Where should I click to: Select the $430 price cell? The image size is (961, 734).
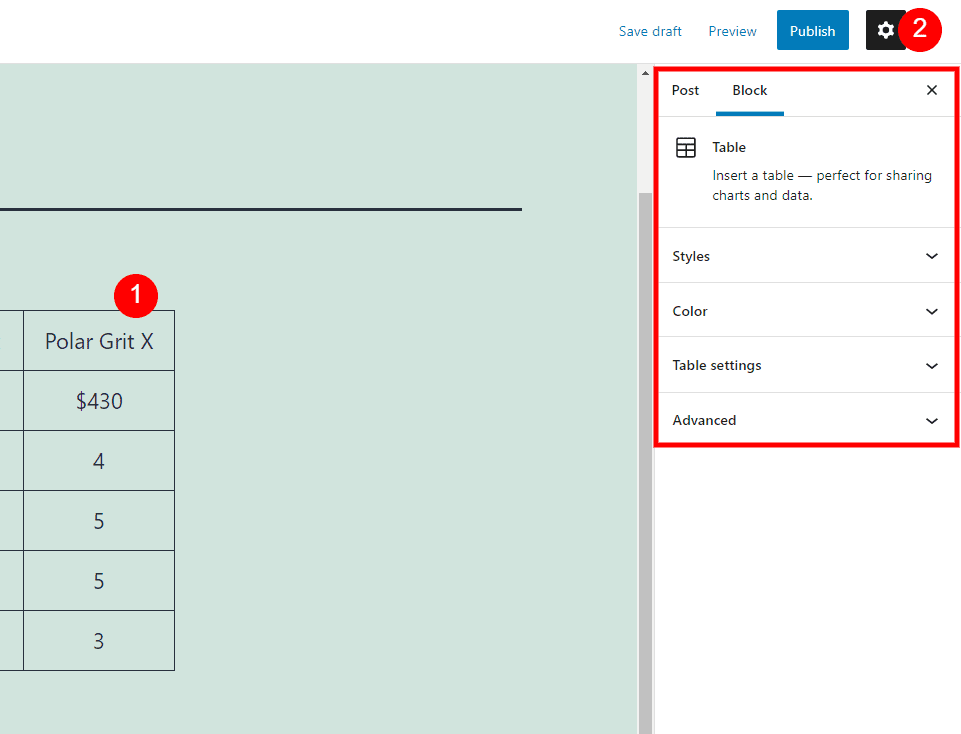[x=97, y=400]
